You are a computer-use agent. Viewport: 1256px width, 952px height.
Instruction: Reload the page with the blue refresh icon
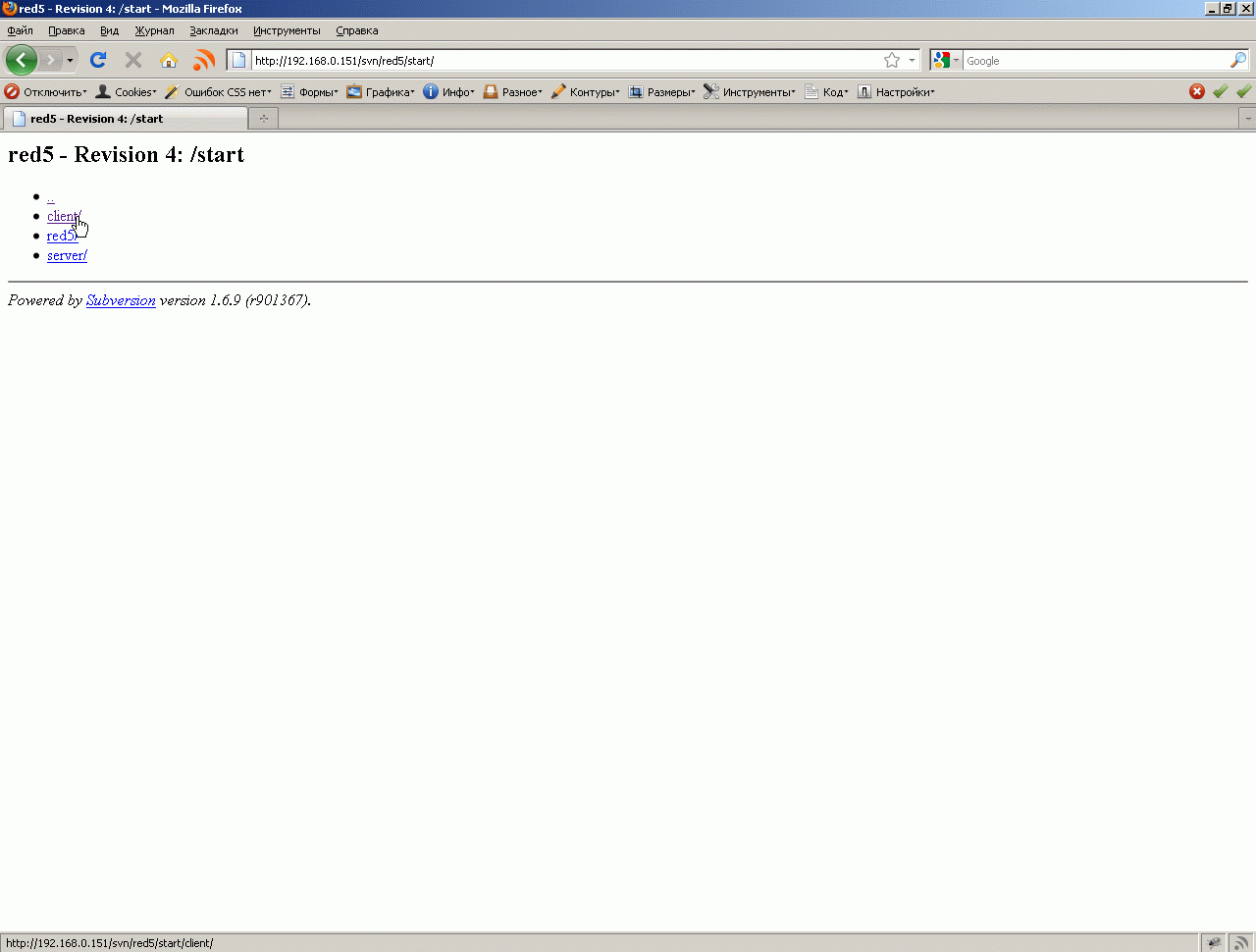(98, 60)
